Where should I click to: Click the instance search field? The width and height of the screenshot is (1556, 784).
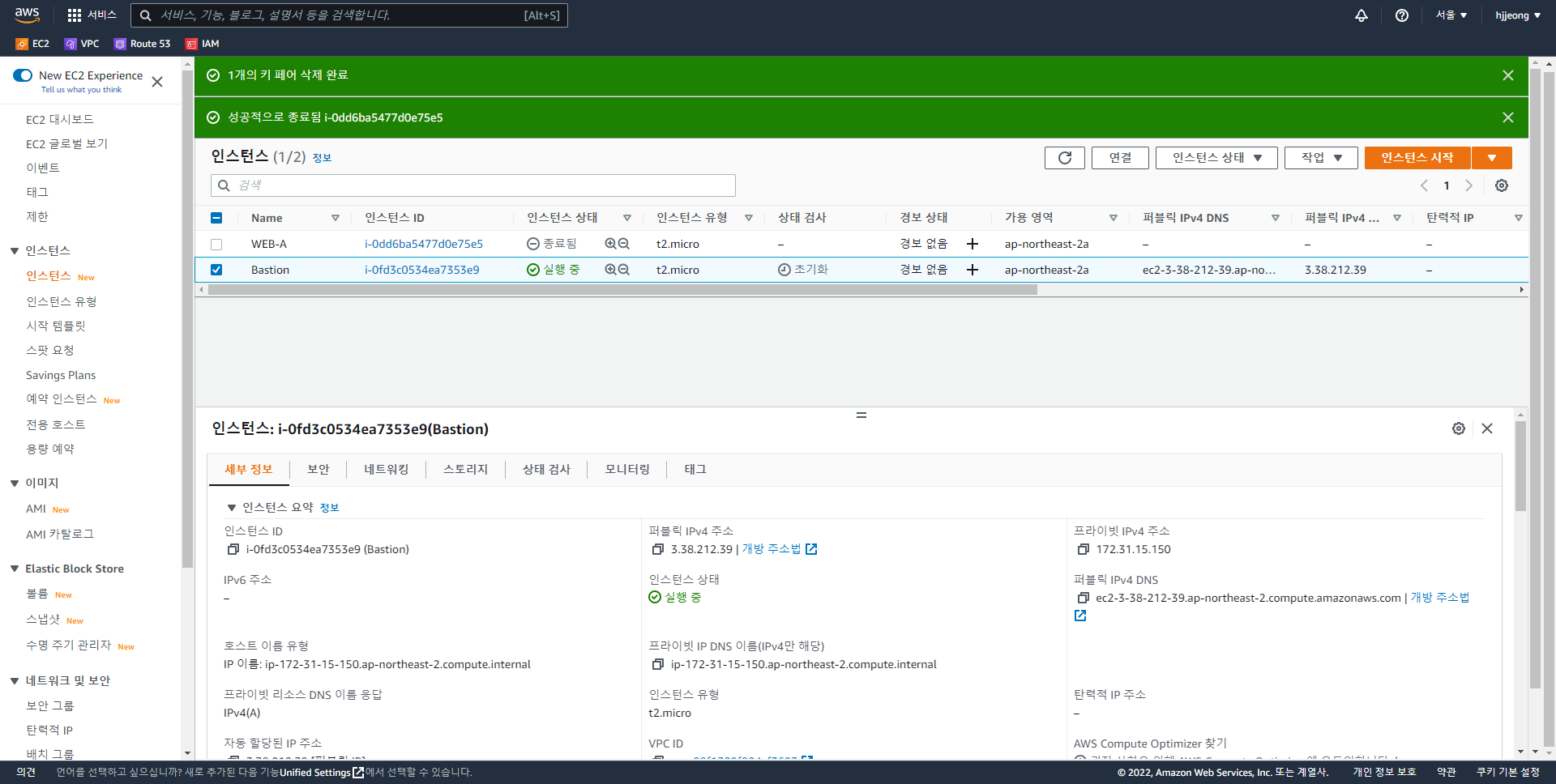tap(473, 185)
